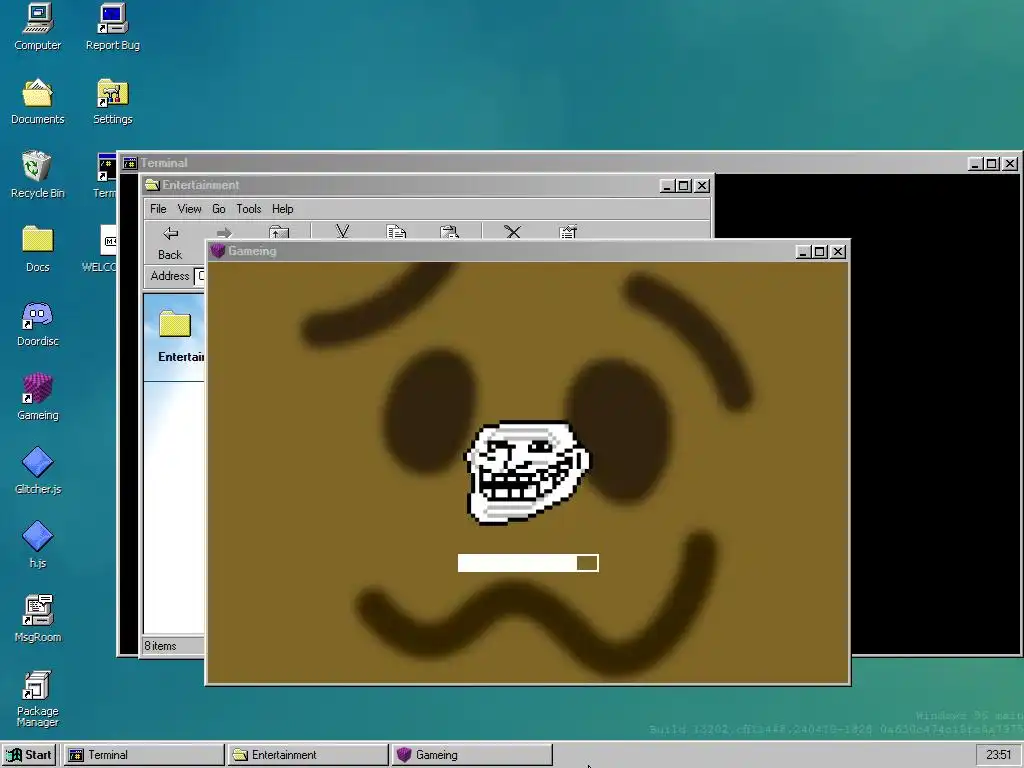Click the Cut scissors toolbar icon

pos(342,232)
